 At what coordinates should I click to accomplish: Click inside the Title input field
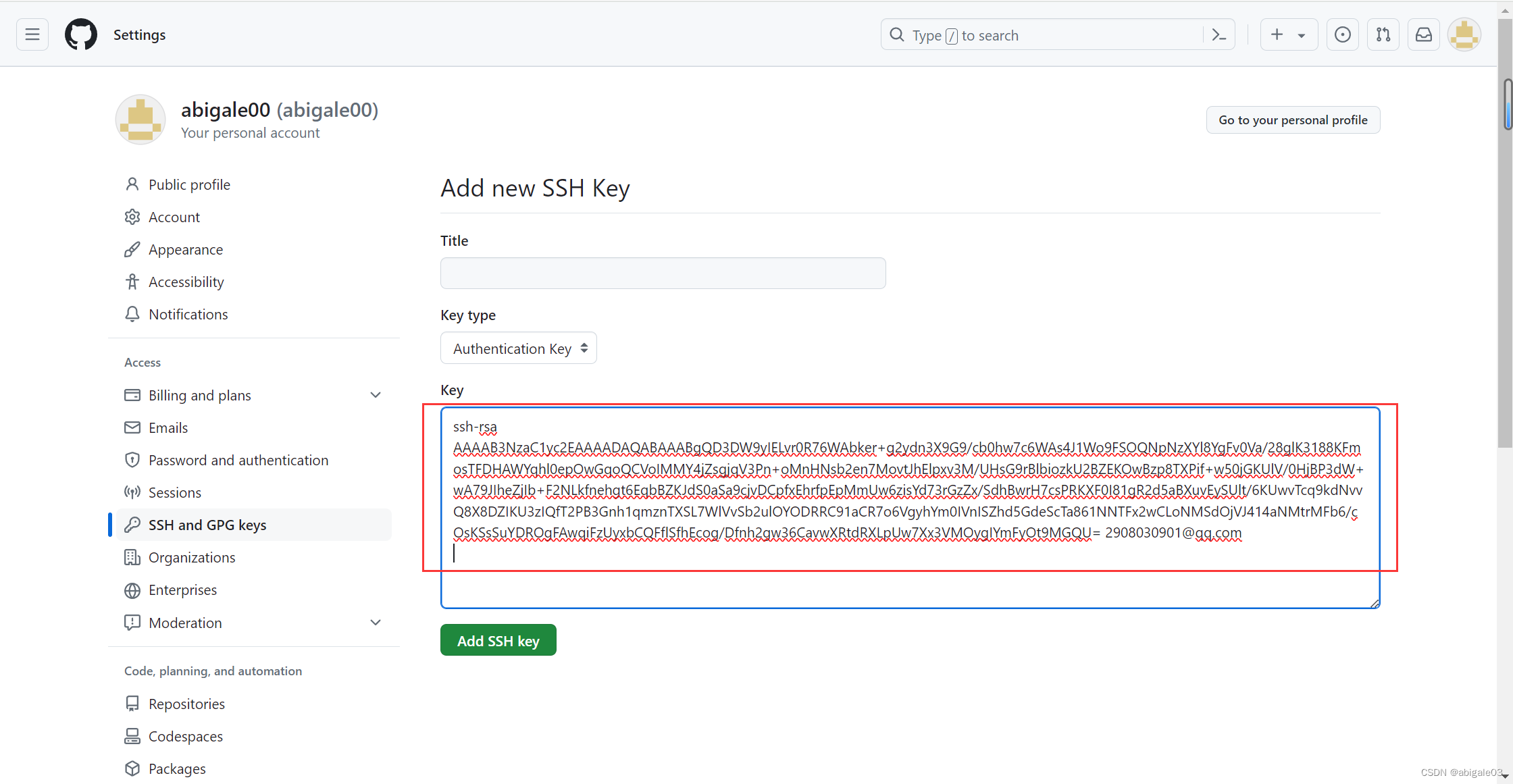point(663,273)
